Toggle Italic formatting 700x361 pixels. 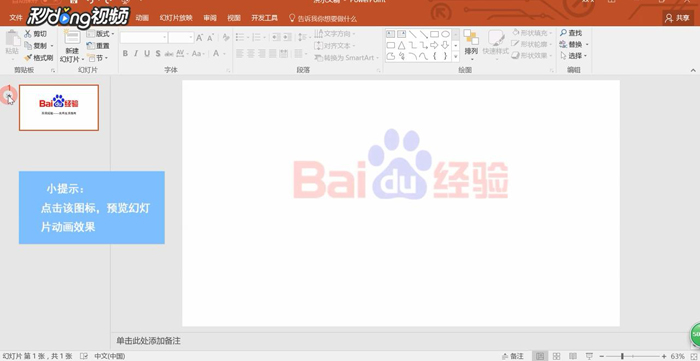tap(136, 54)
